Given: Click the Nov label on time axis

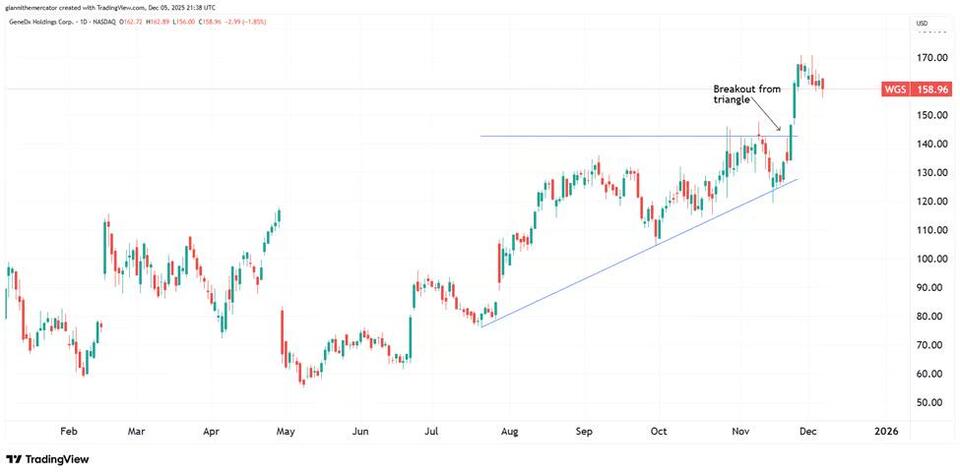Looking at the screenshot, I should tap(741, 432).
